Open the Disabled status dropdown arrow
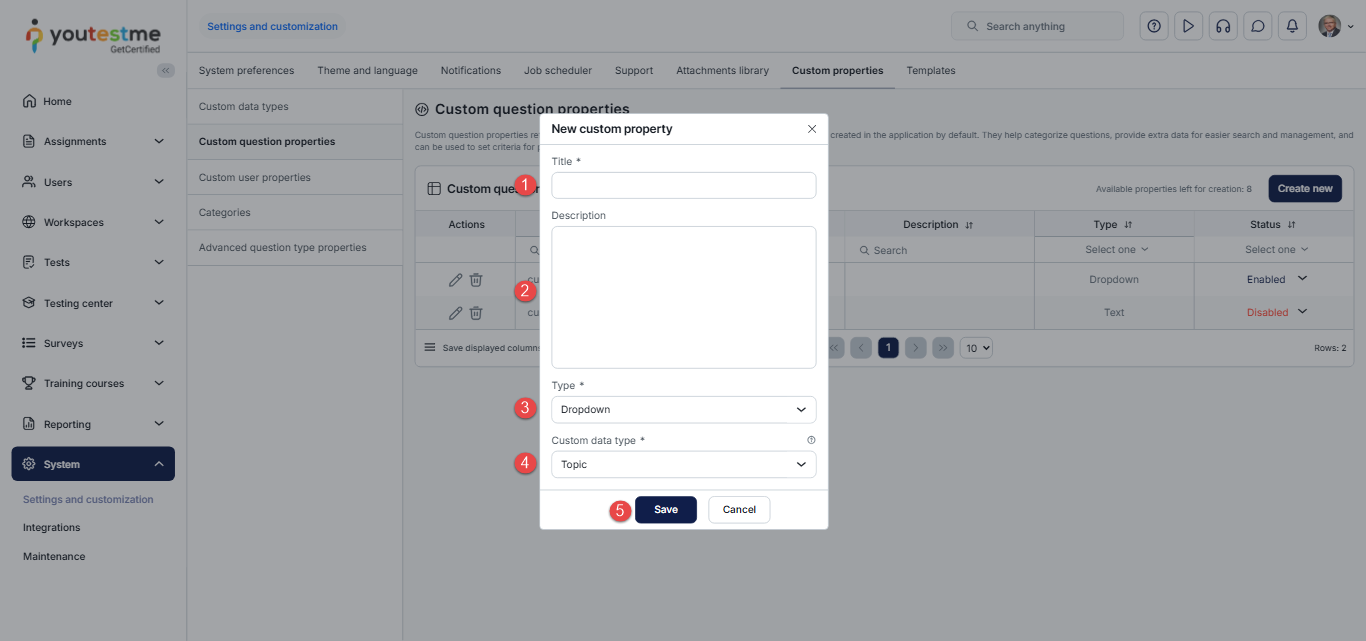Screen dimensions: 1366x641 [1302, 312]
